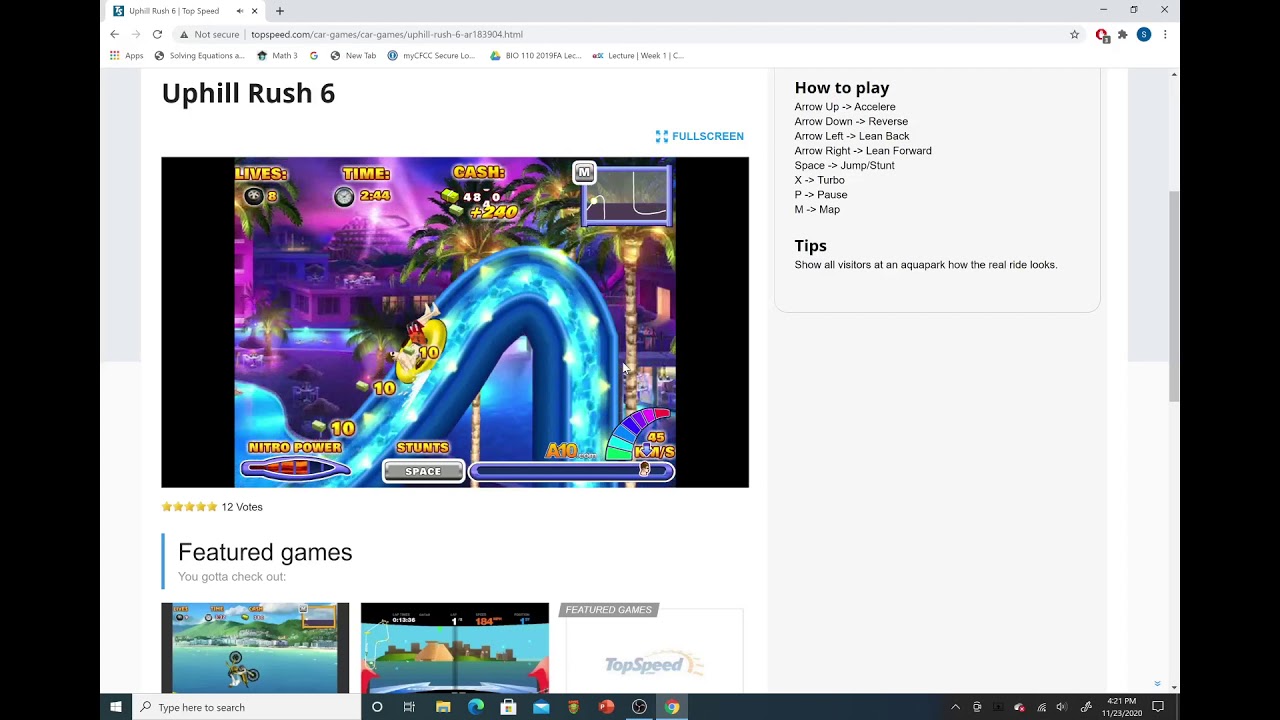Open Task View in taskbar
Image resolution: width=1280 pixels, height=720 pixels.
point(409,707)
